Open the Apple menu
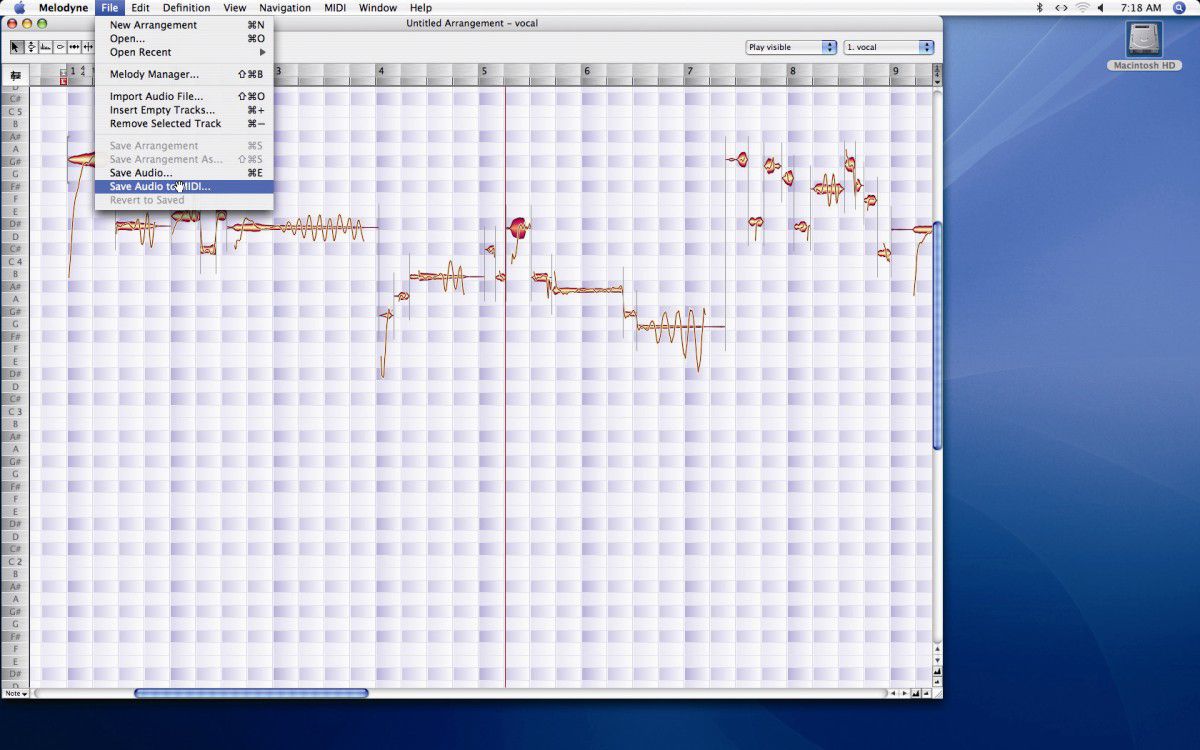Image resolution: width=1200 pixels, height=750 pixels. click(19, 7)
